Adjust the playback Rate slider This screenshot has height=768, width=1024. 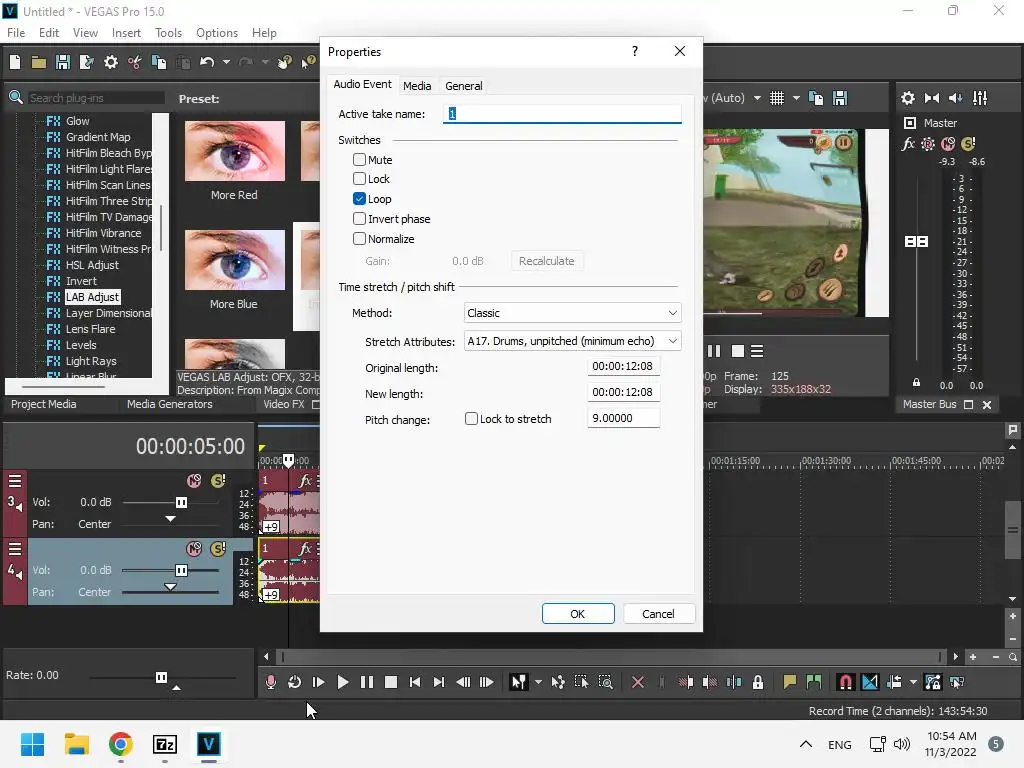(x=161, y=677)
